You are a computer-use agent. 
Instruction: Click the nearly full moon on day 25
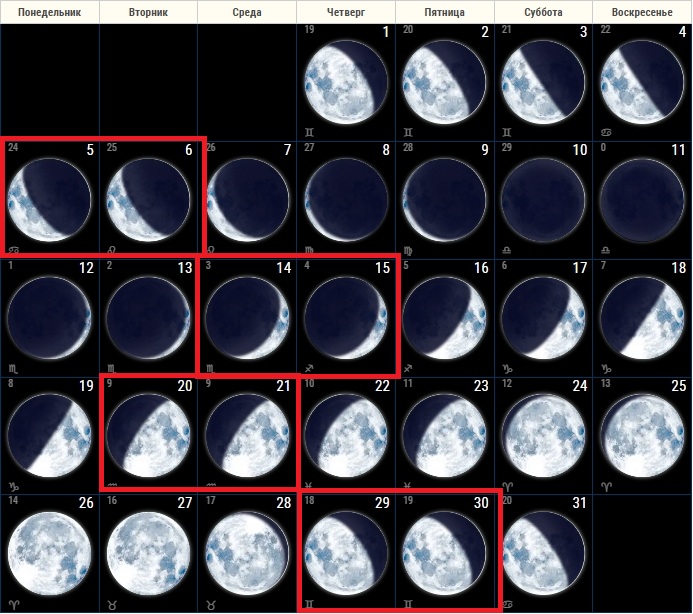tap(642, 436)
